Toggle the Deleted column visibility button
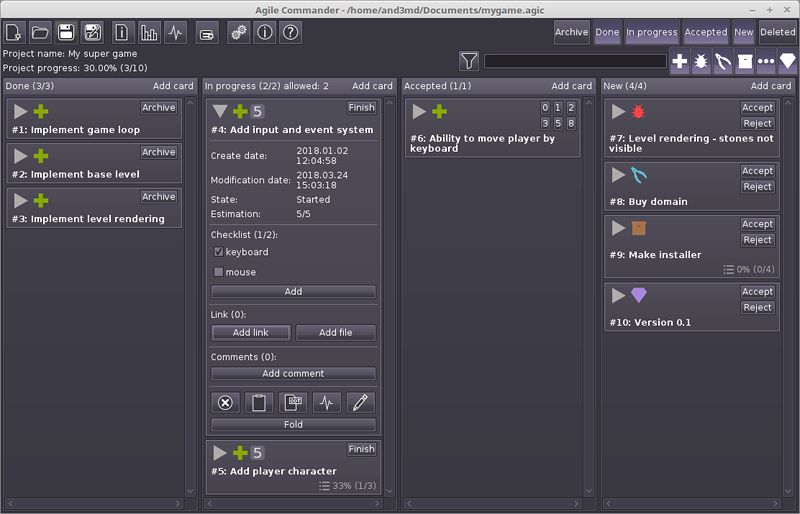The image size is (800, 514). 778,32
